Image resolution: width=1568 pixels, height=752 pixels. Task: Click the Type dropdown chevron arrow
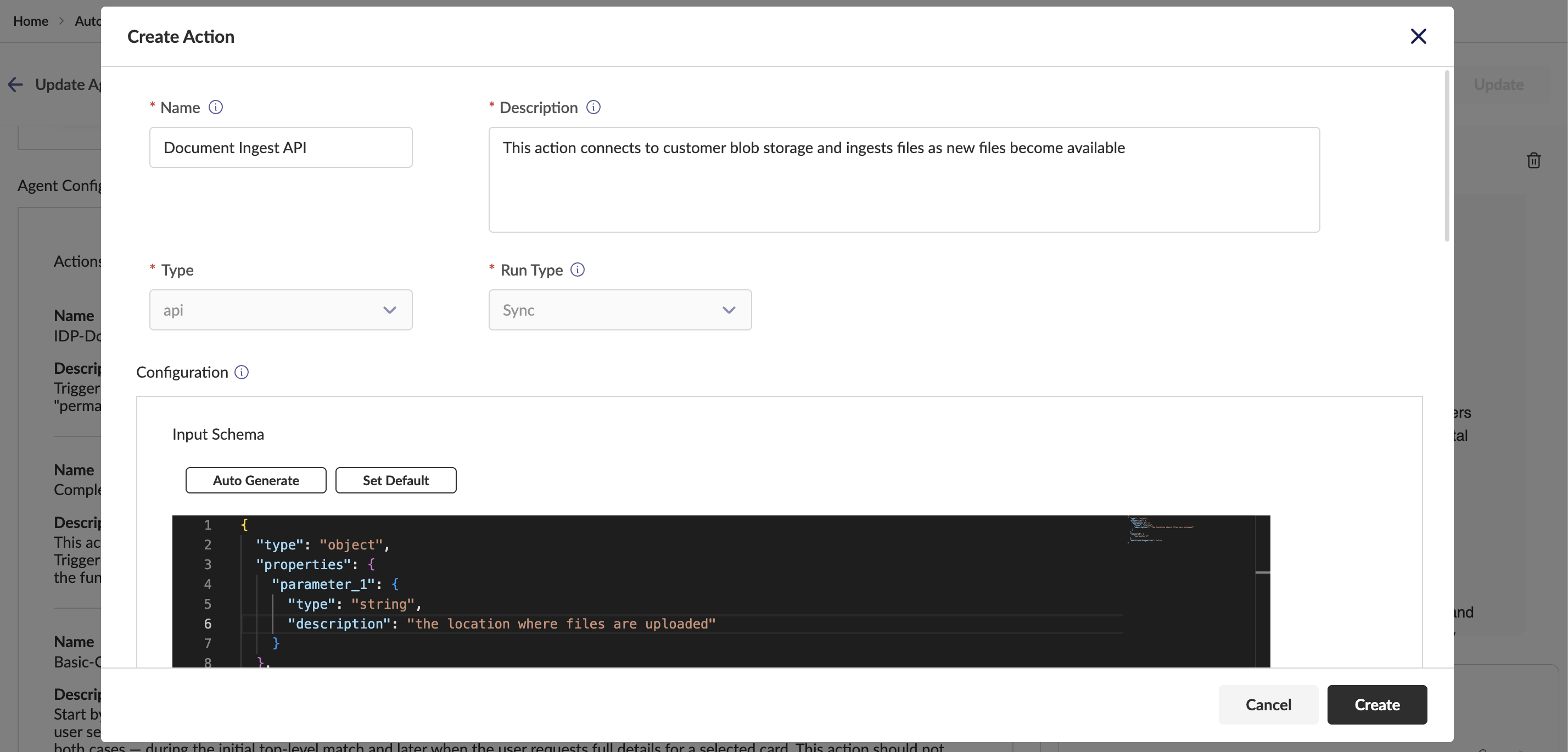pos(389,310)
